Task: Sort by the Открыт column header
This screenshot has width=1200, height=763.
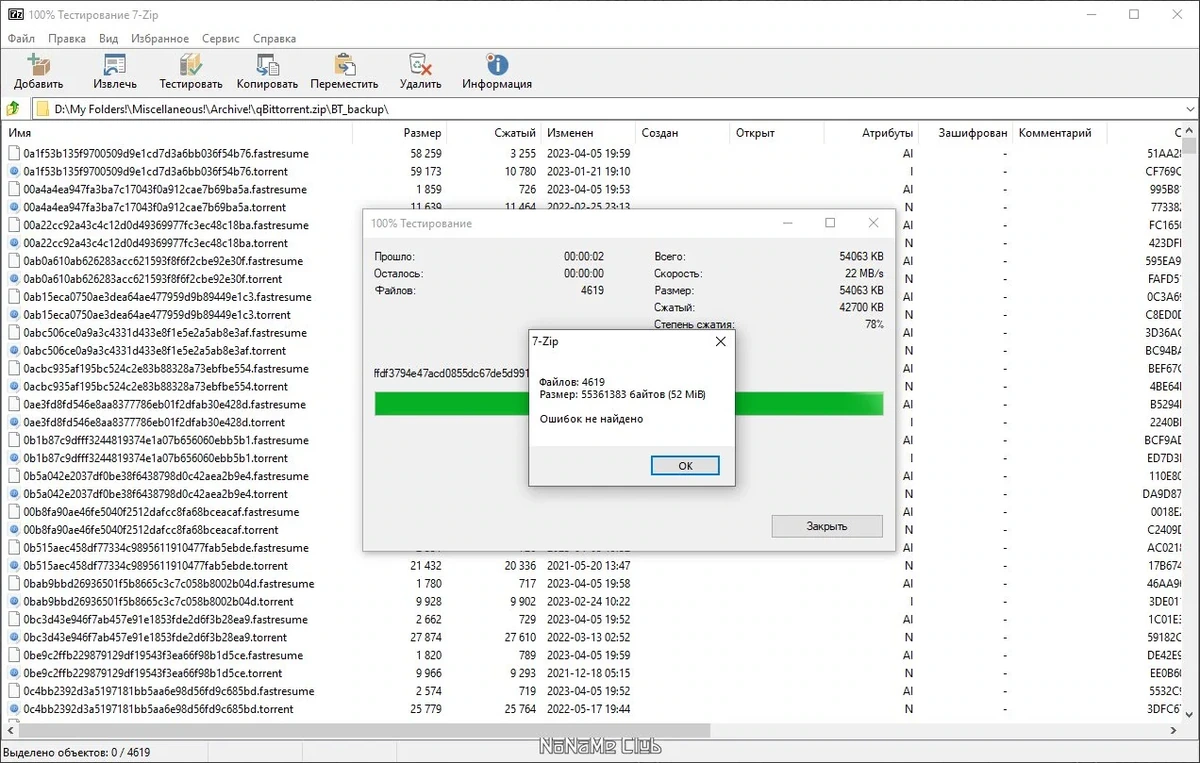Action: pyautogui.click(x=776, y=132)
